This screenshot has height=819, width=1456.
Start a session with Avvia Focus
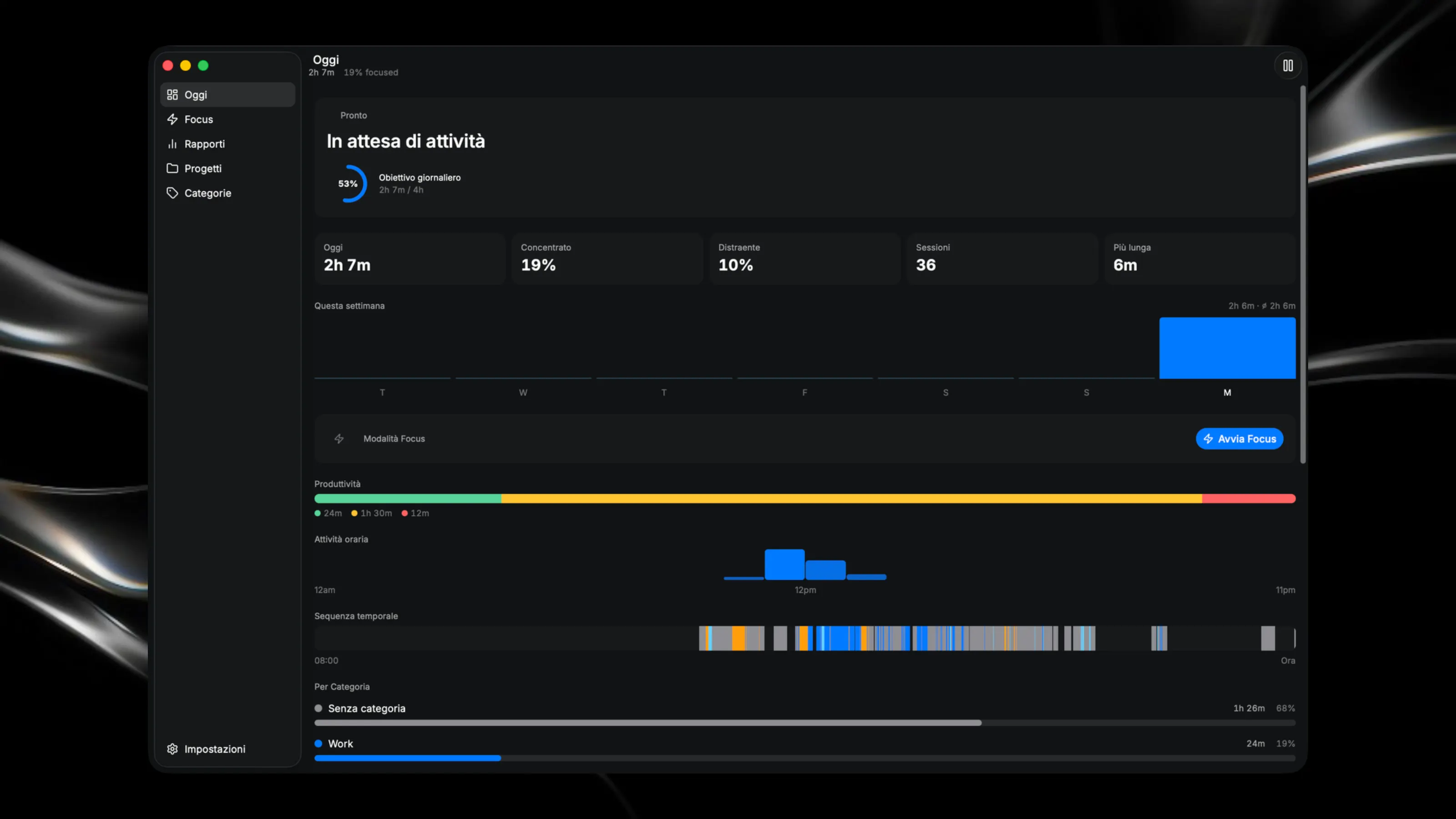coord(1239,439)
